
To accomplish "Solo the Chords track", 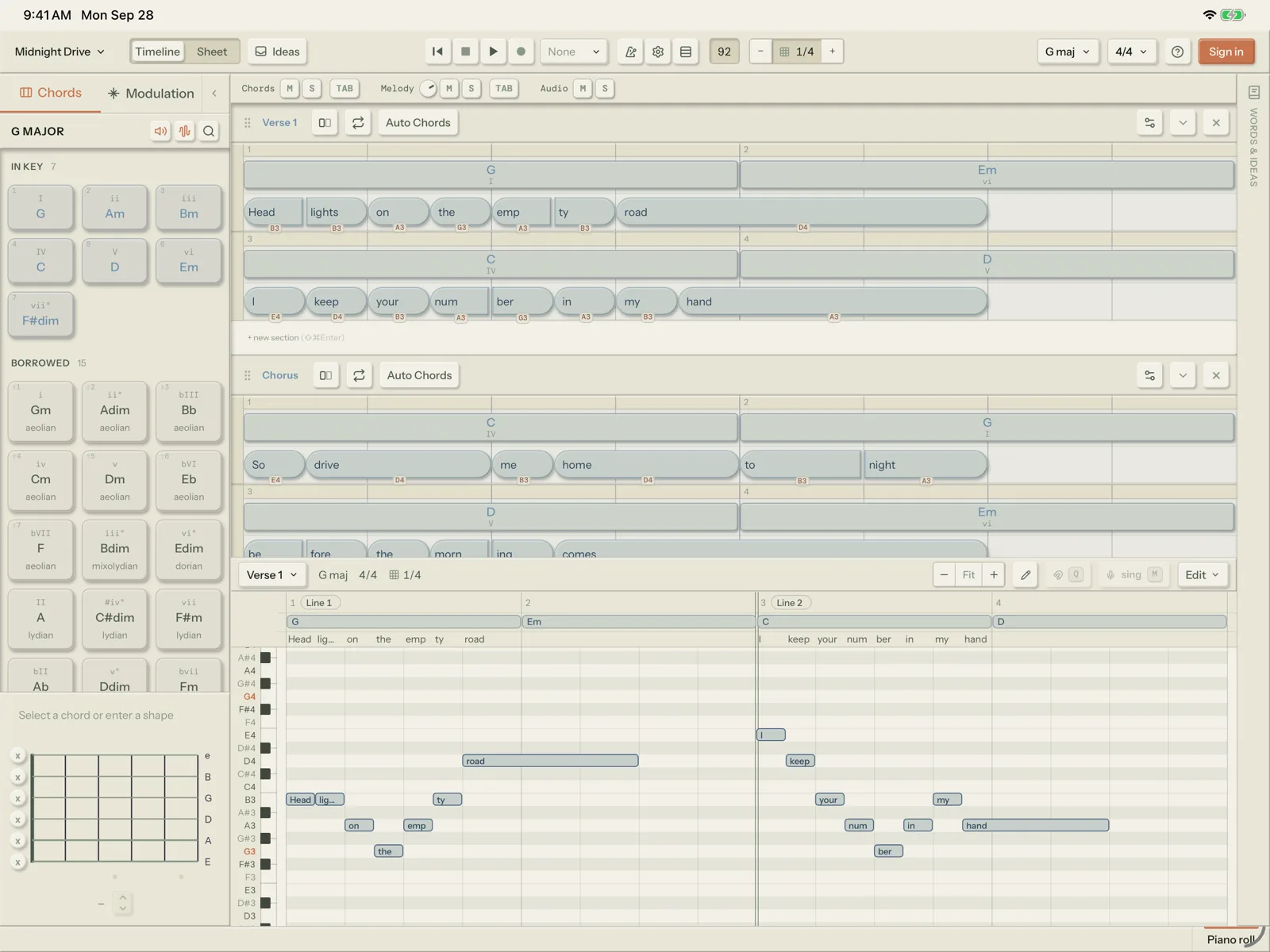I will (312, 88).
